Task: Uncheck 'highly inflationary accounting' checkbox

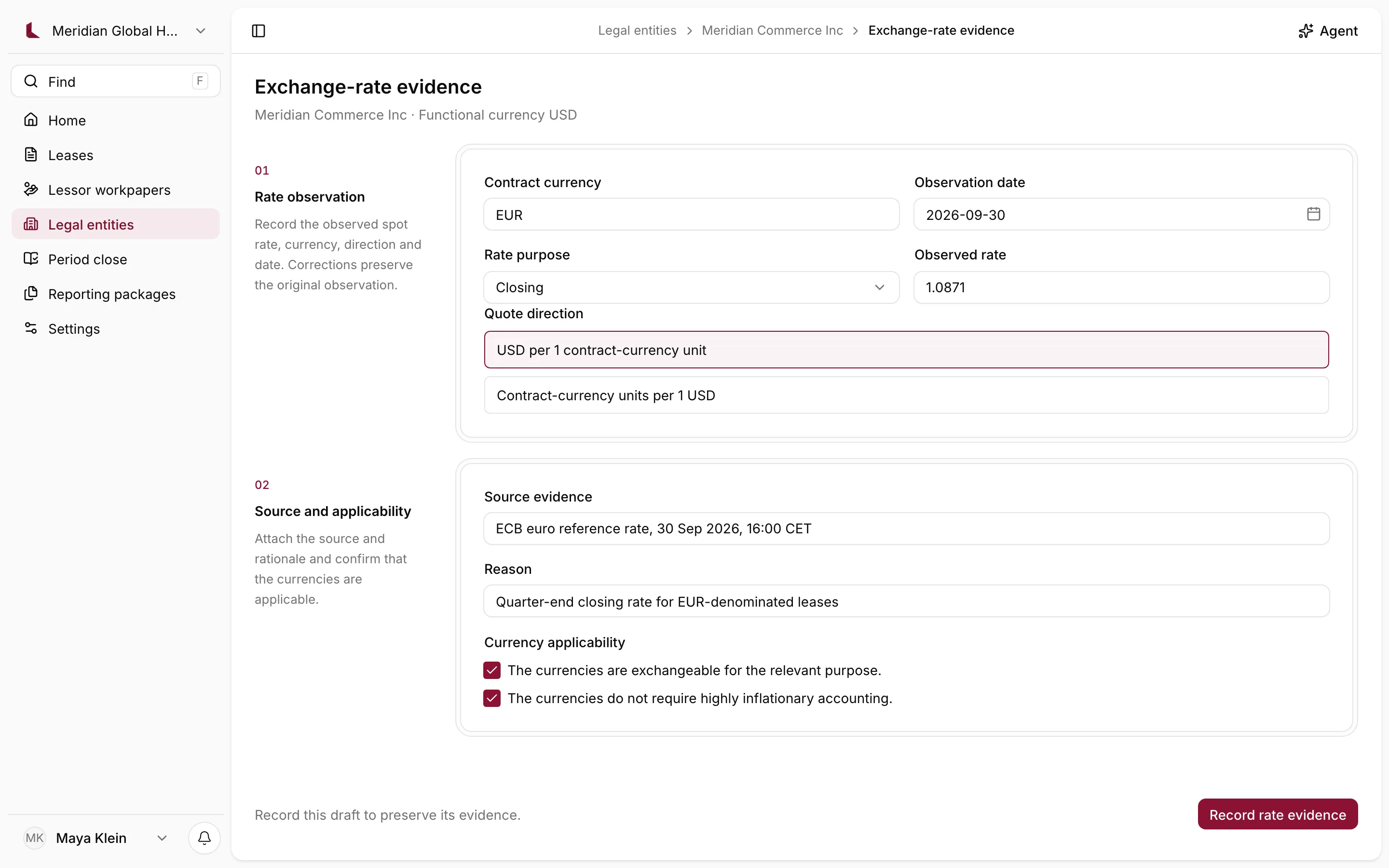Action: coord(492,698)
